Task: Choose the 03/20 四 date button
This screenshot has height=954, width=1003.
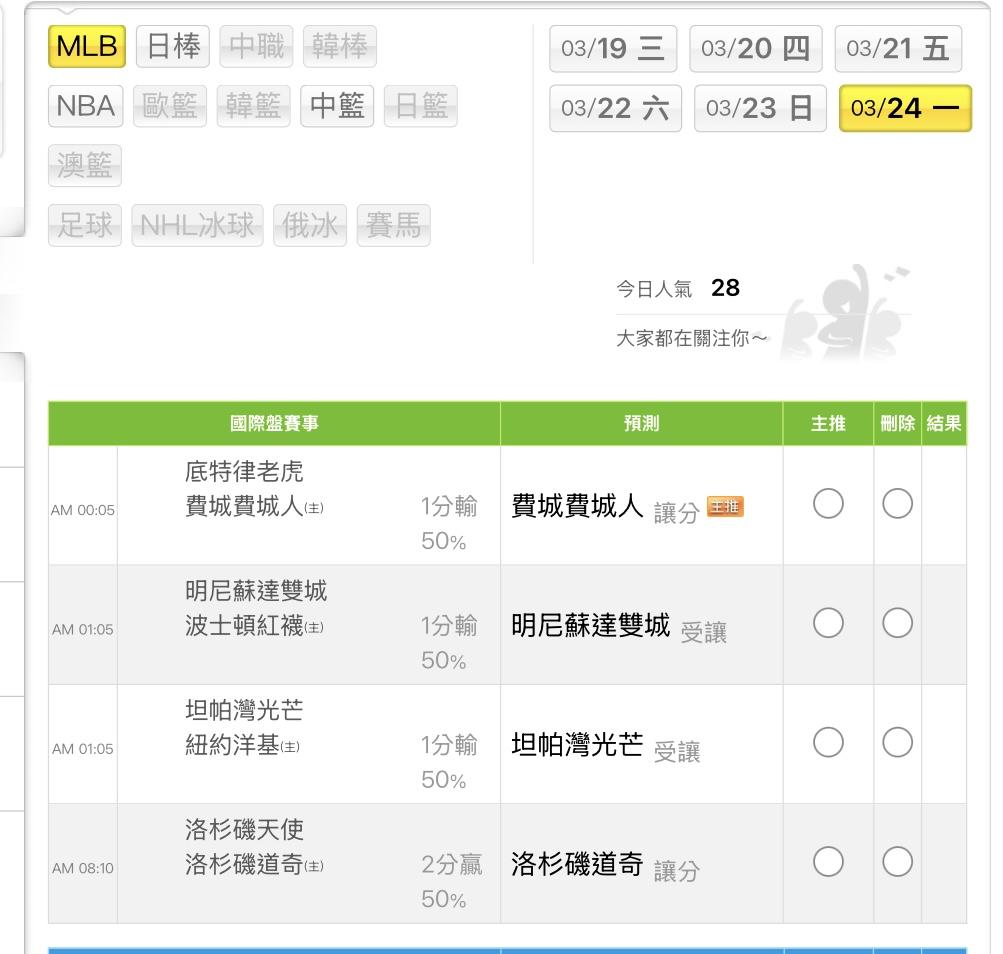Action: (755, 49)
